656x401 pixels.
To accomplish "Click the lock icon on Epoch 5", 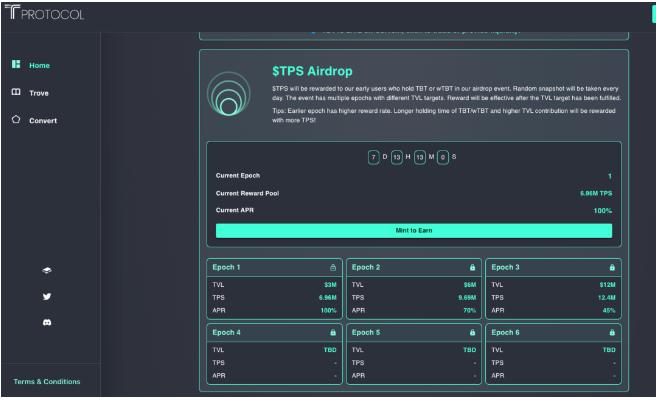I will (x=472, y=332).
